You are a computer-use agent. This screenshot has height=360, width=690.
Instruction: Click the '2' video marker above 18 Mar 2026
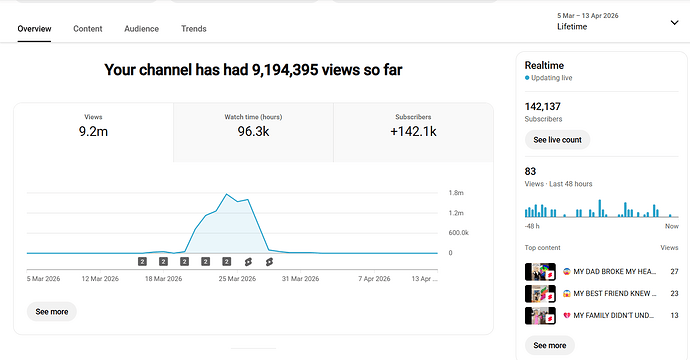[x=163, y=261]
